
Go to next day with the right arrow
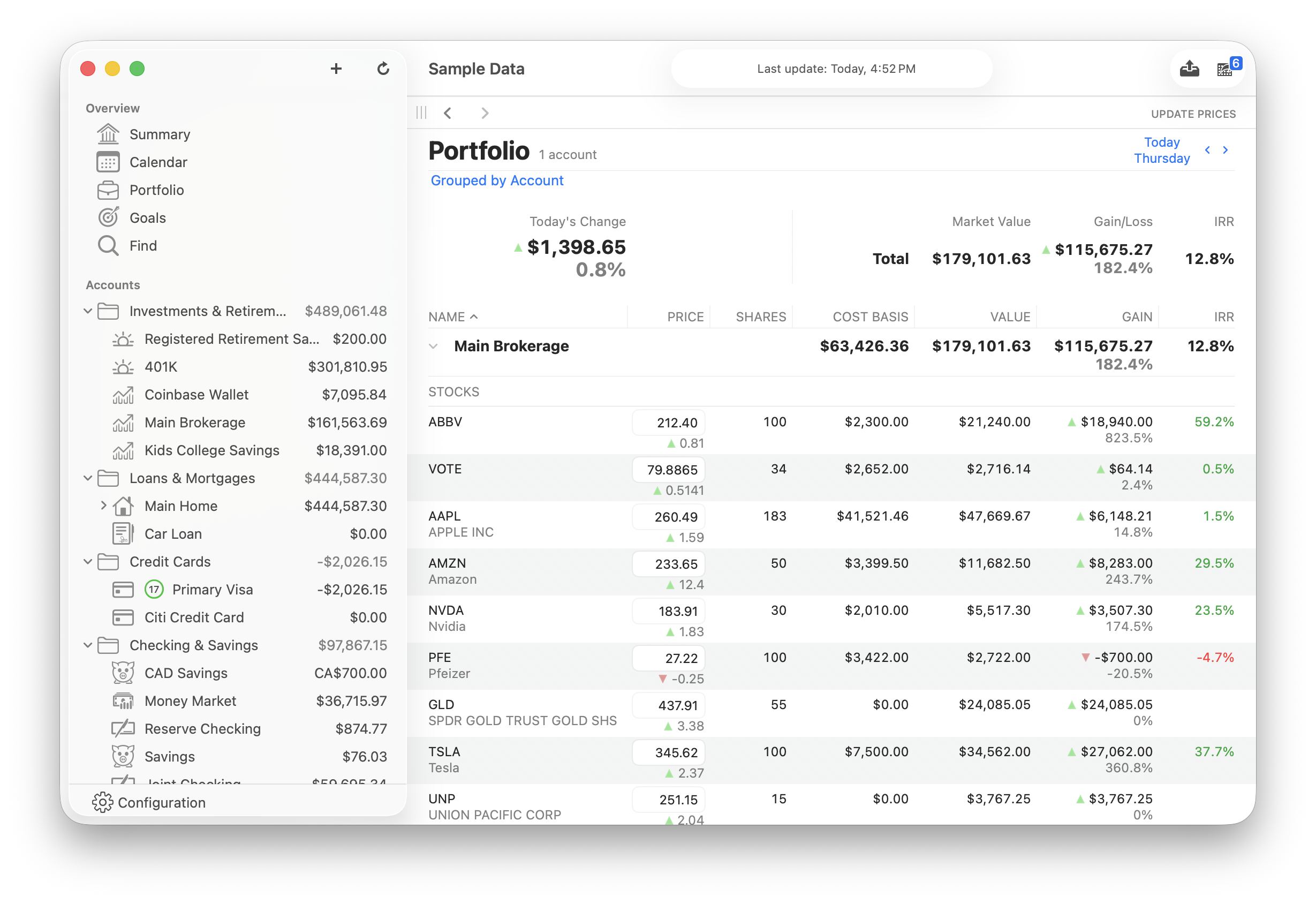pos(1226,150)
